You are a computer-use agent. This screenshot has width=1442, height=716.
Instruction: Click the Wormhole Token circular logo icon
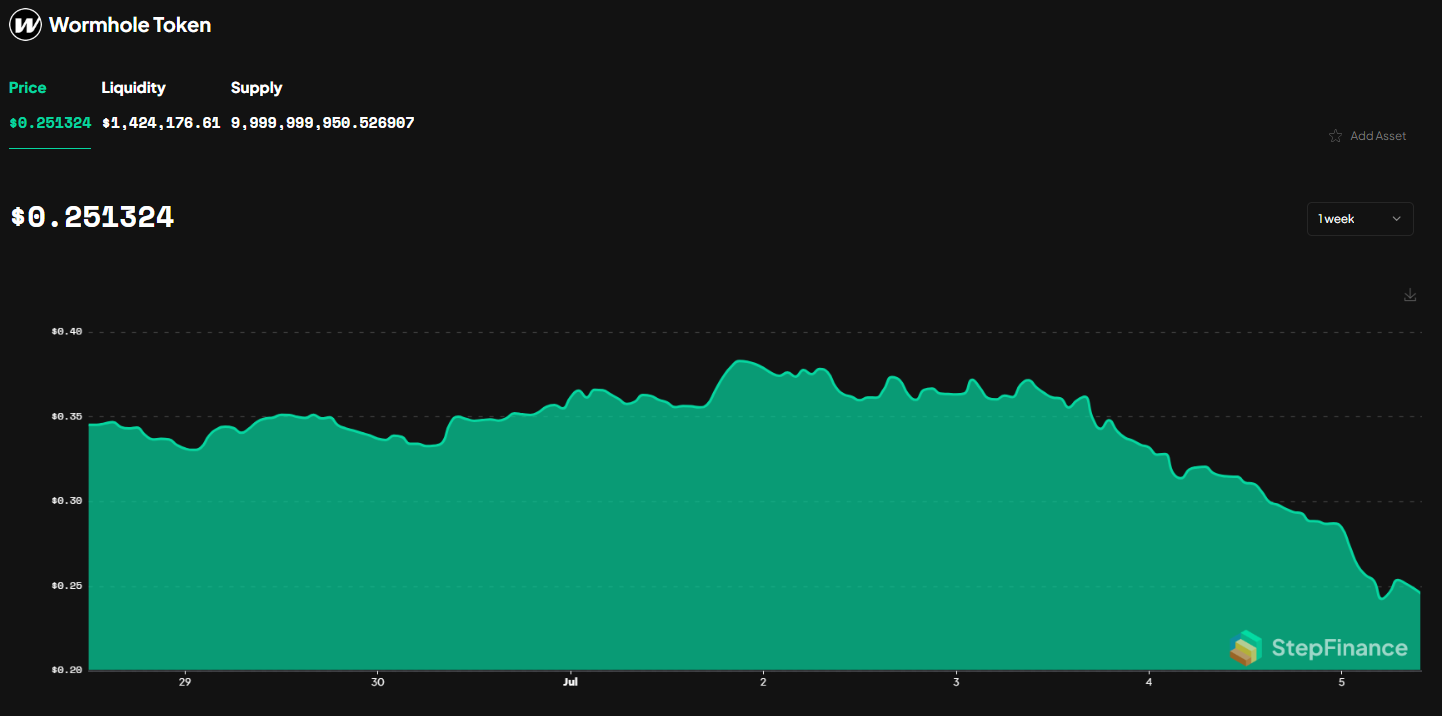[25, 24]
